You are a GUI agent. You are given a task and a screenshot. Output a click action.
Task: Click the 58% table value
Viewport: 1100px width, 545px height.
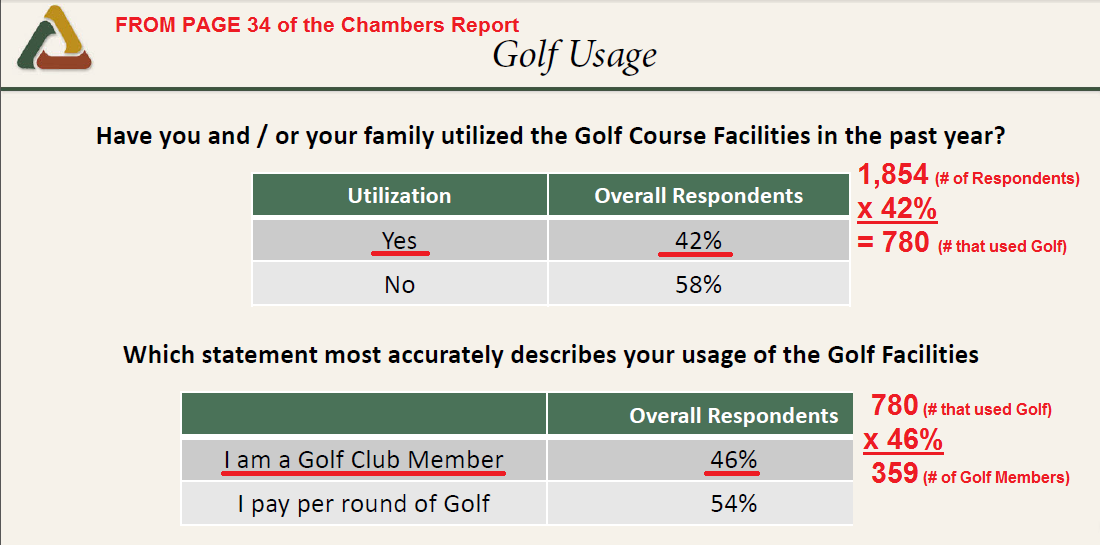(x=698, y=284)
